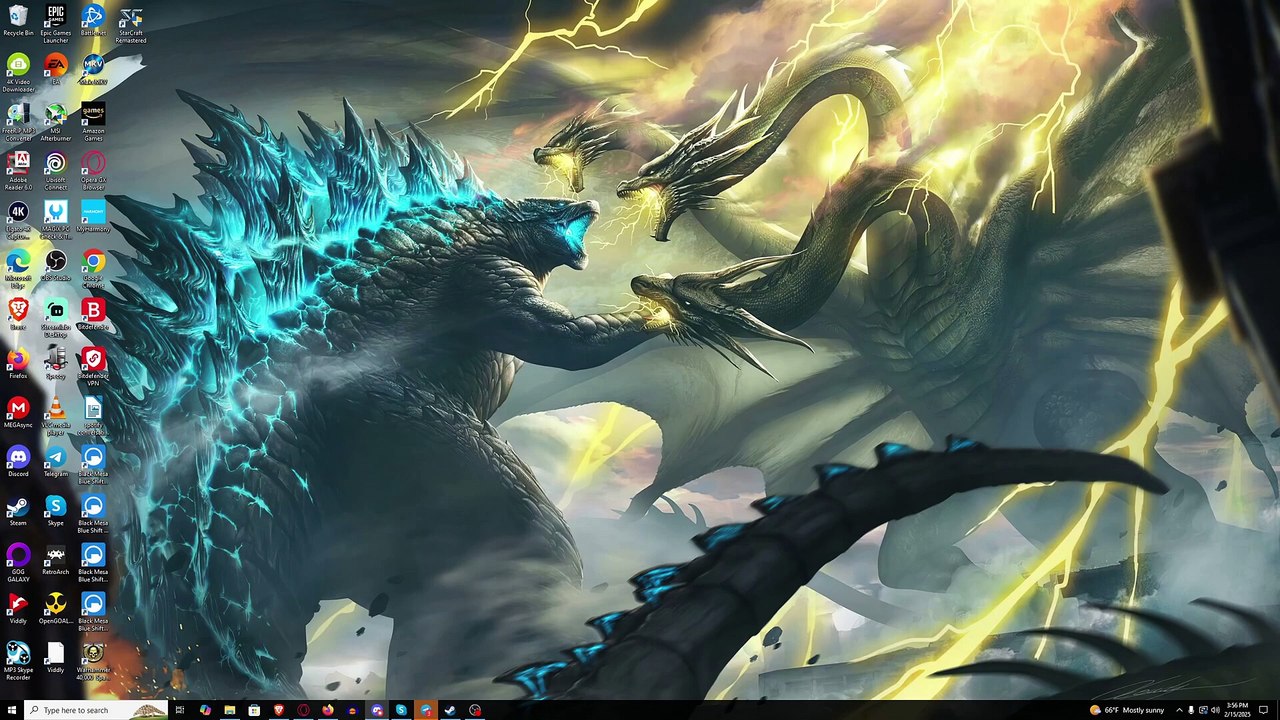
Task: Launch the Epic Games Launcher shortcut
Action: (x=56, y=24)
